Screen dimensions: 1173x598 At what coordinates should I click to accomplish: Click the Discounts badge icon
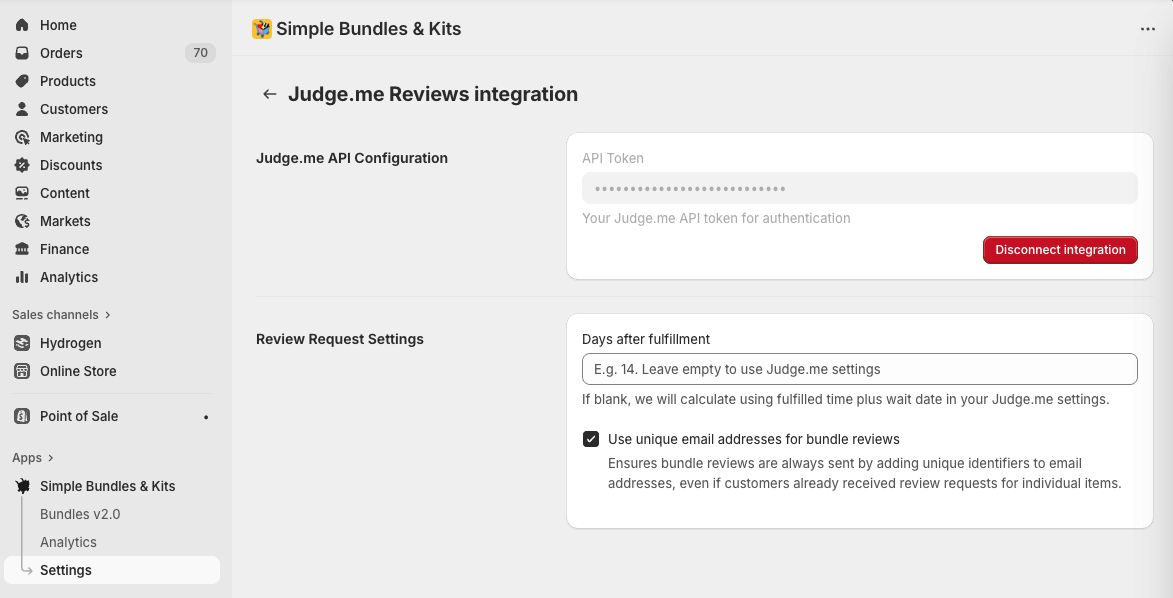tap(22, 165)
